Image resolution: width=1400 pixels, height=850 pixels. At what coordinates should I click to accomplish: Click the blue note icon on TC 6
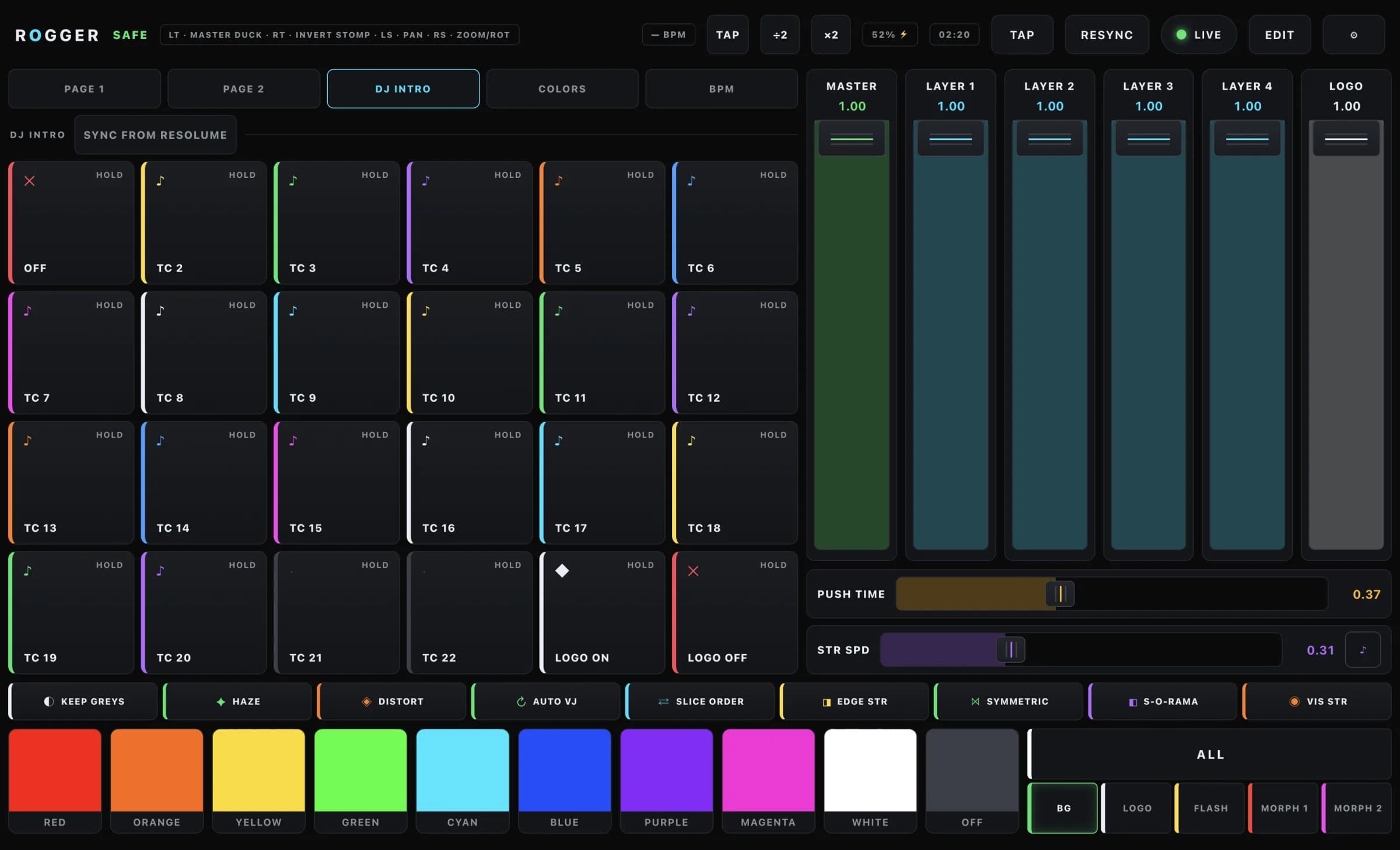pos(691,181)
